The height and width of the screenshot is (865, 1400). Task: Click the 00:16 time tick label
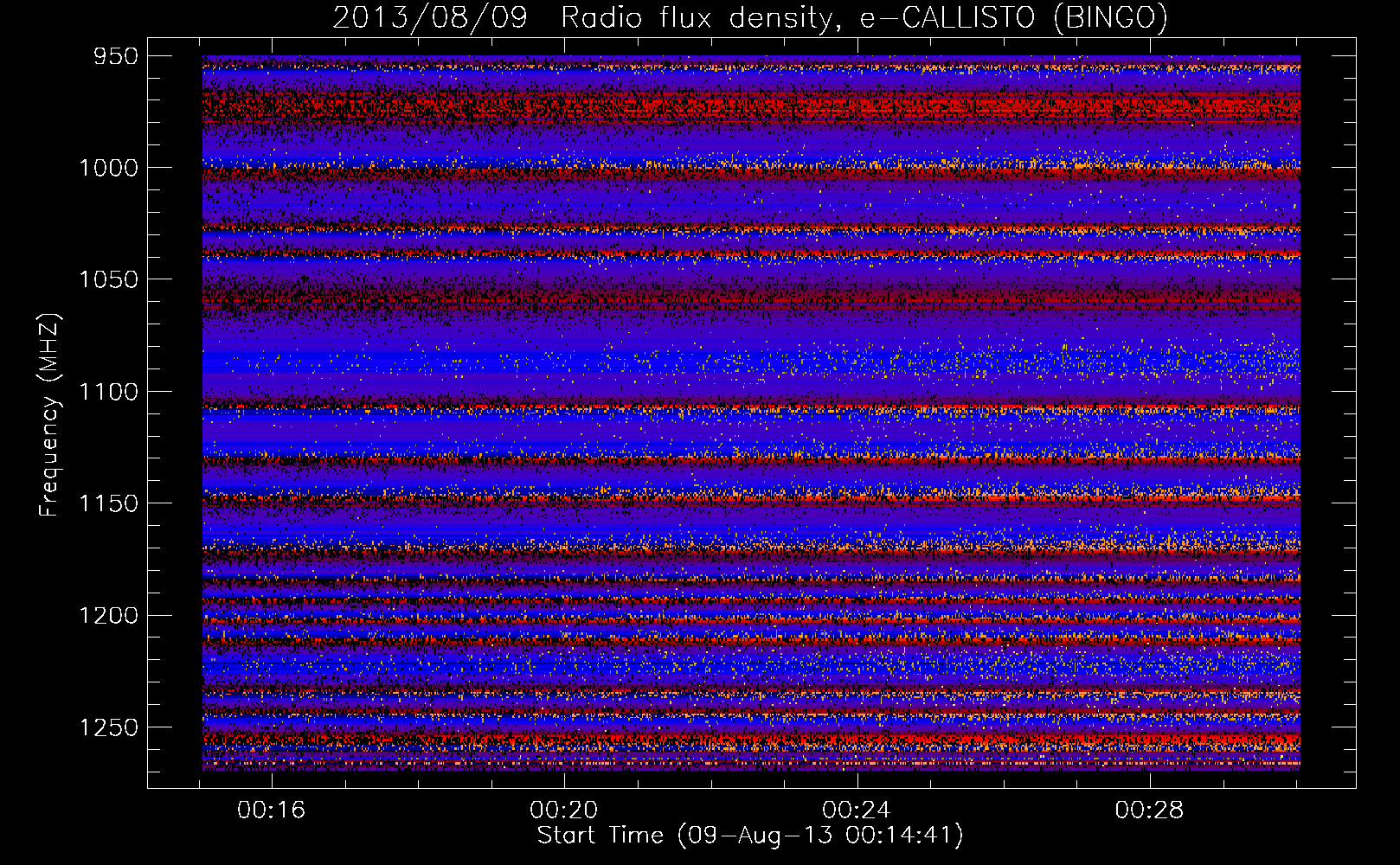(272, 810)
